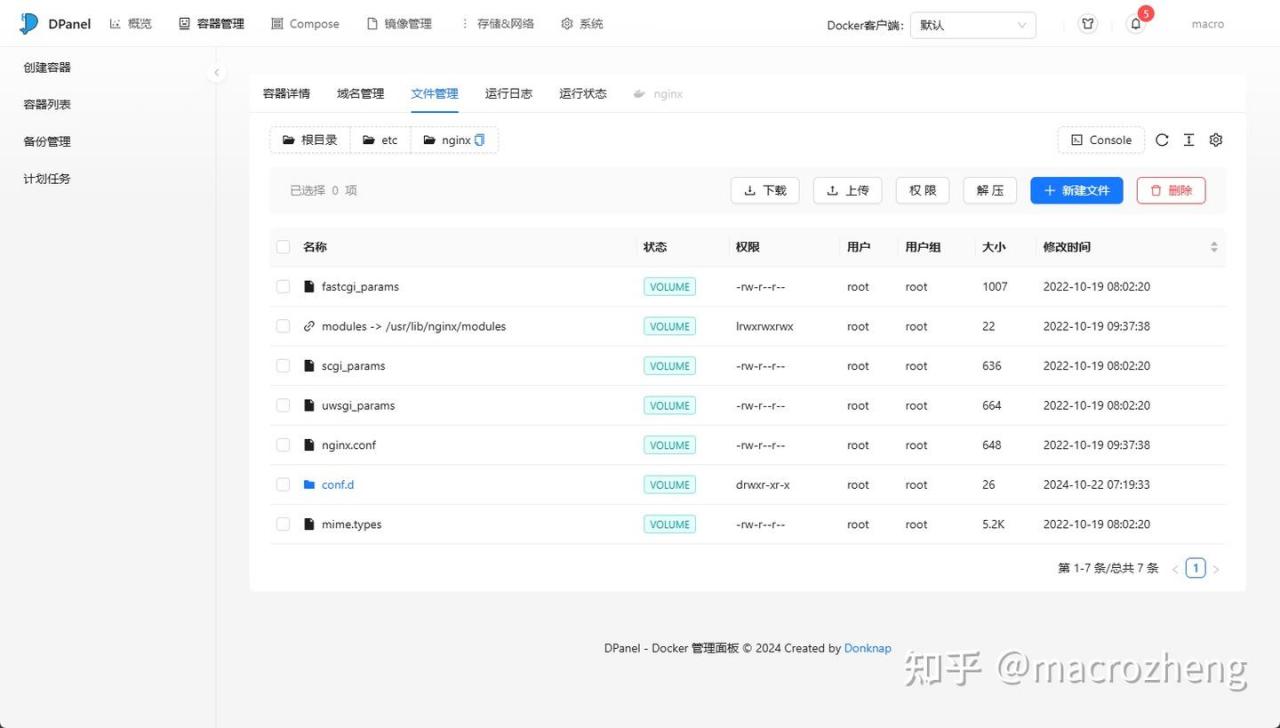Open 备份管理 in sidebar
The image size is (1280, 728).
pos(47,142)
